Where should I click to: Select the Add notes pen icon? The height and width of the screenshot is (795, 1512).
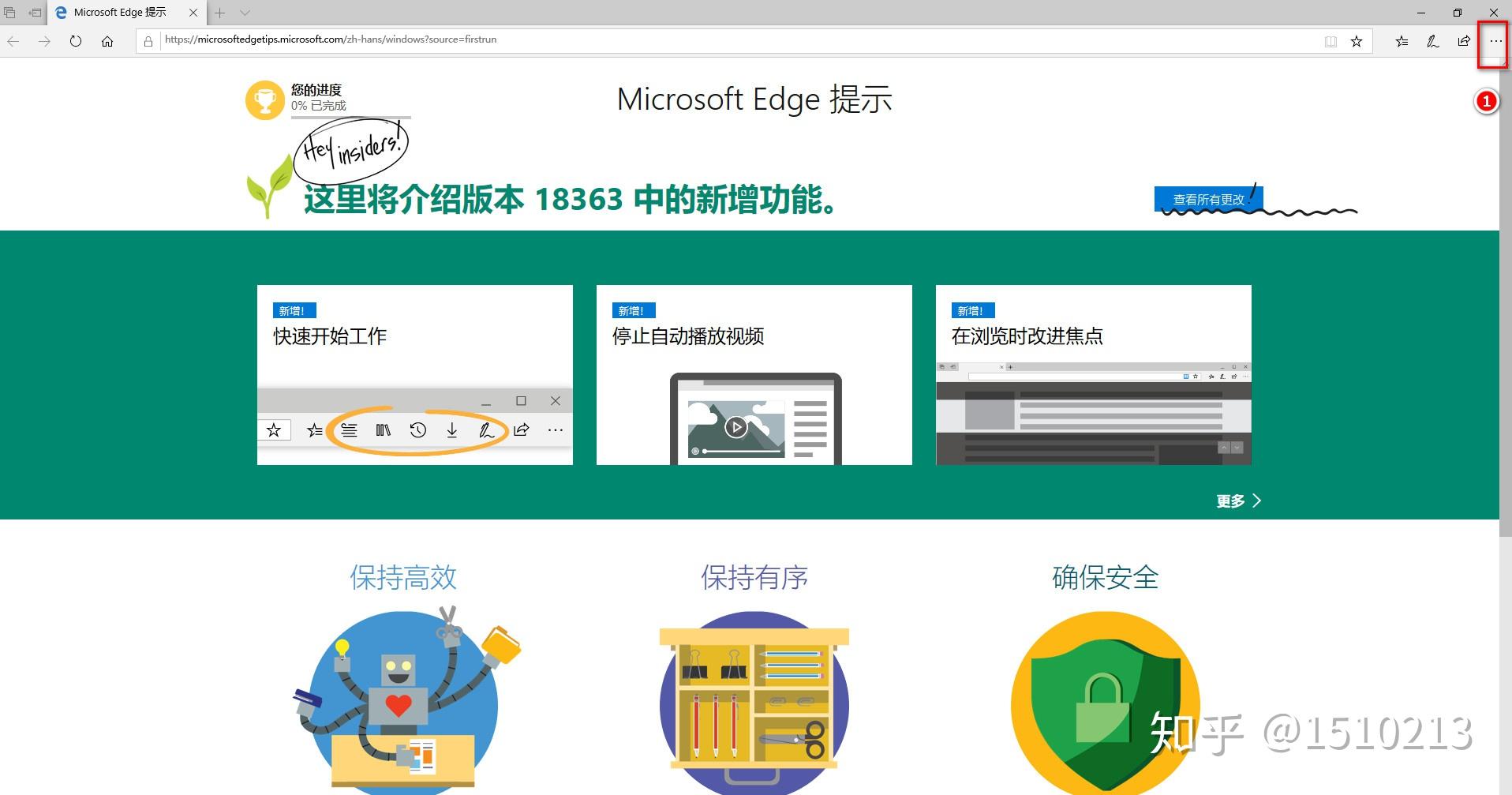pos(1432,41)
